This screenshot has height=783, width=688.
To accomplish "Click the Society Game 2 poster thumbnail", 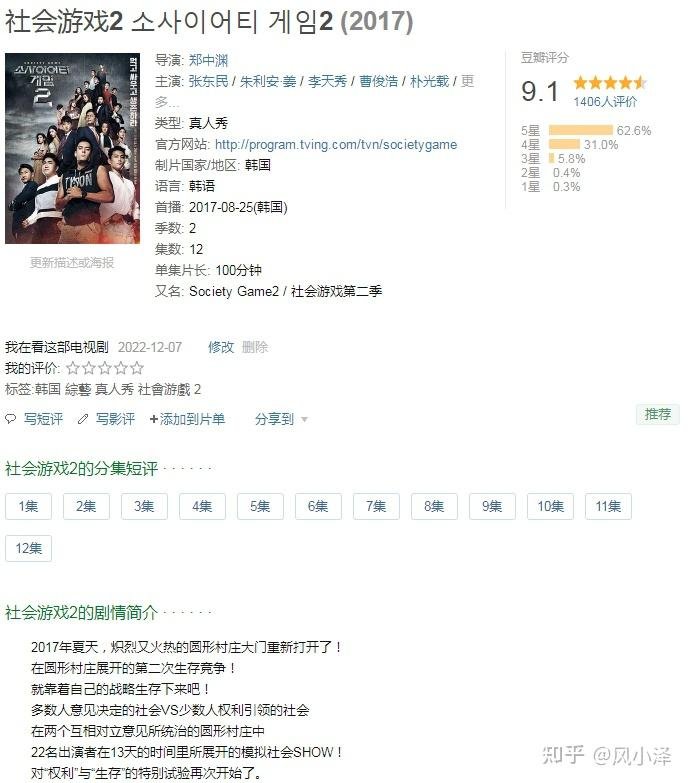I will [72, 148].
